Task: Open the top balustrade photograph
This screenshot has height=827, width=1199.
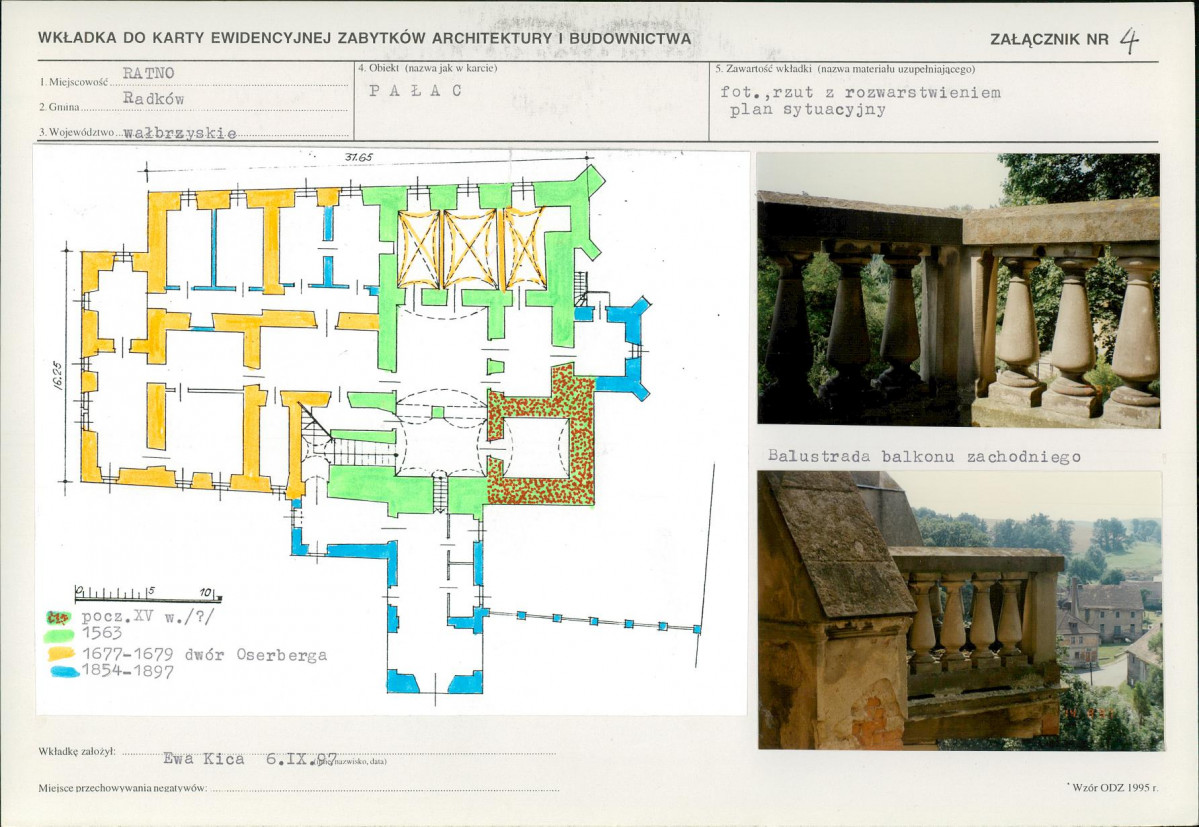Action: 958,290
